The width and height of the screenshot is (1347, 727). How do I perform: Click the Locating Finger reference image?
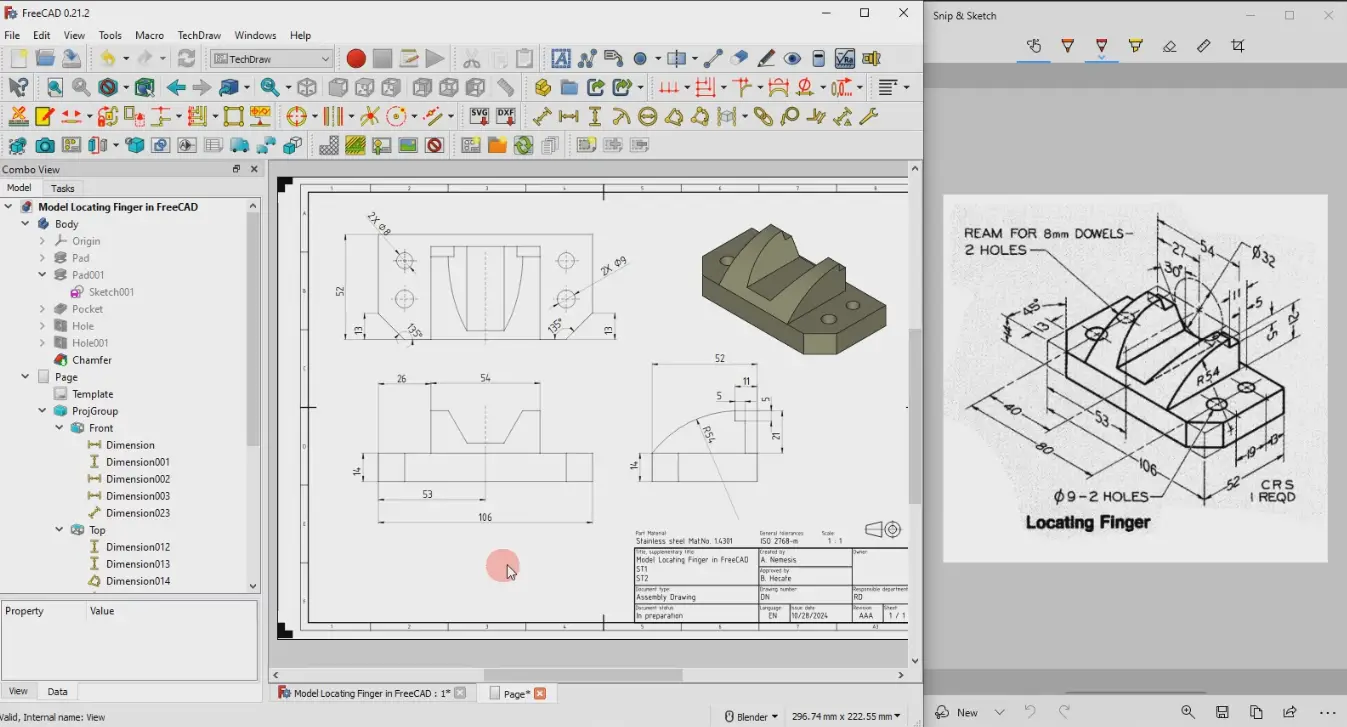(1134, 378)
